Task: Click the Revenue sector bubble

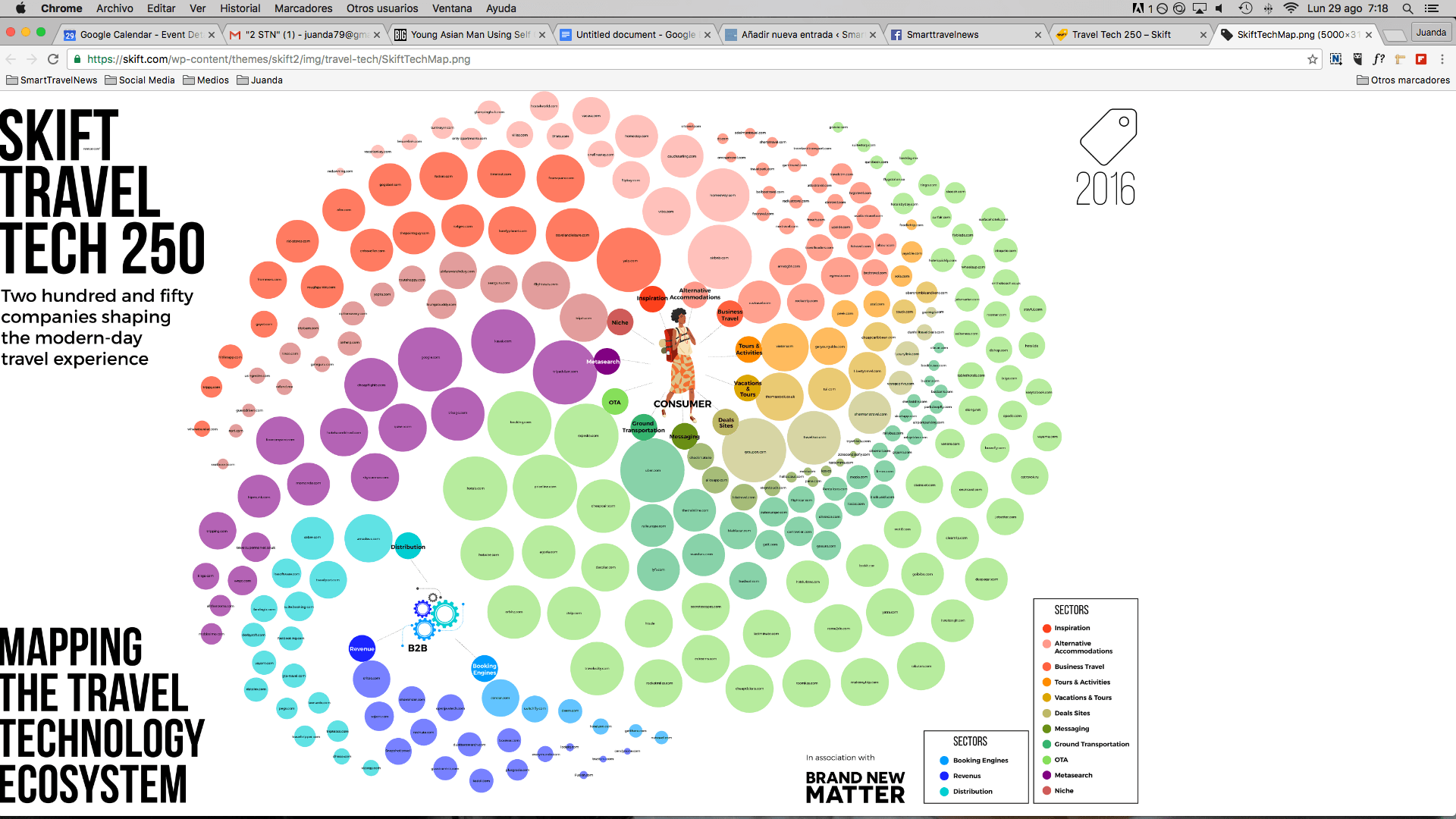Action: click(x=362, y=649)
